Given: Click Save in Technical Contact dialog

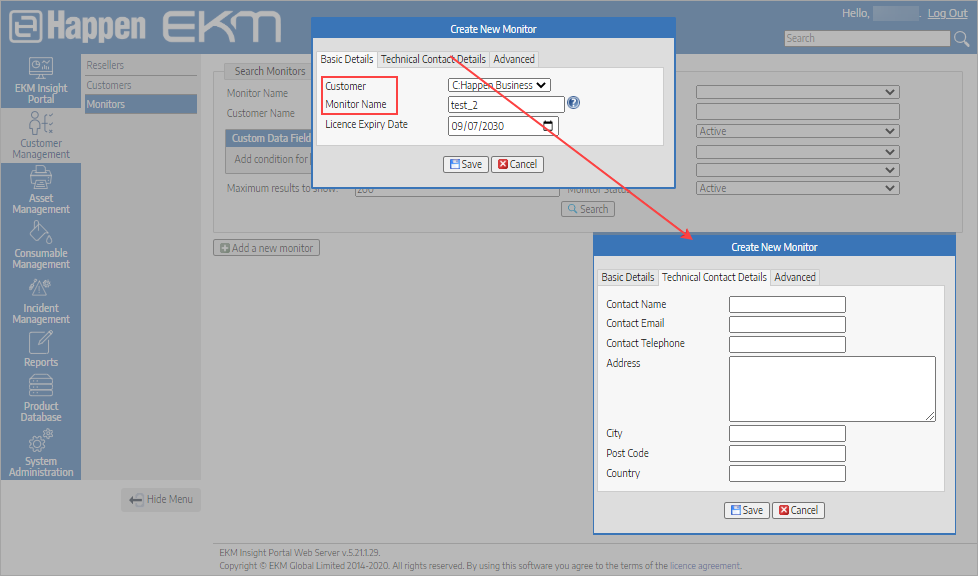Looking at the screenshot, I should click(747, 510).
